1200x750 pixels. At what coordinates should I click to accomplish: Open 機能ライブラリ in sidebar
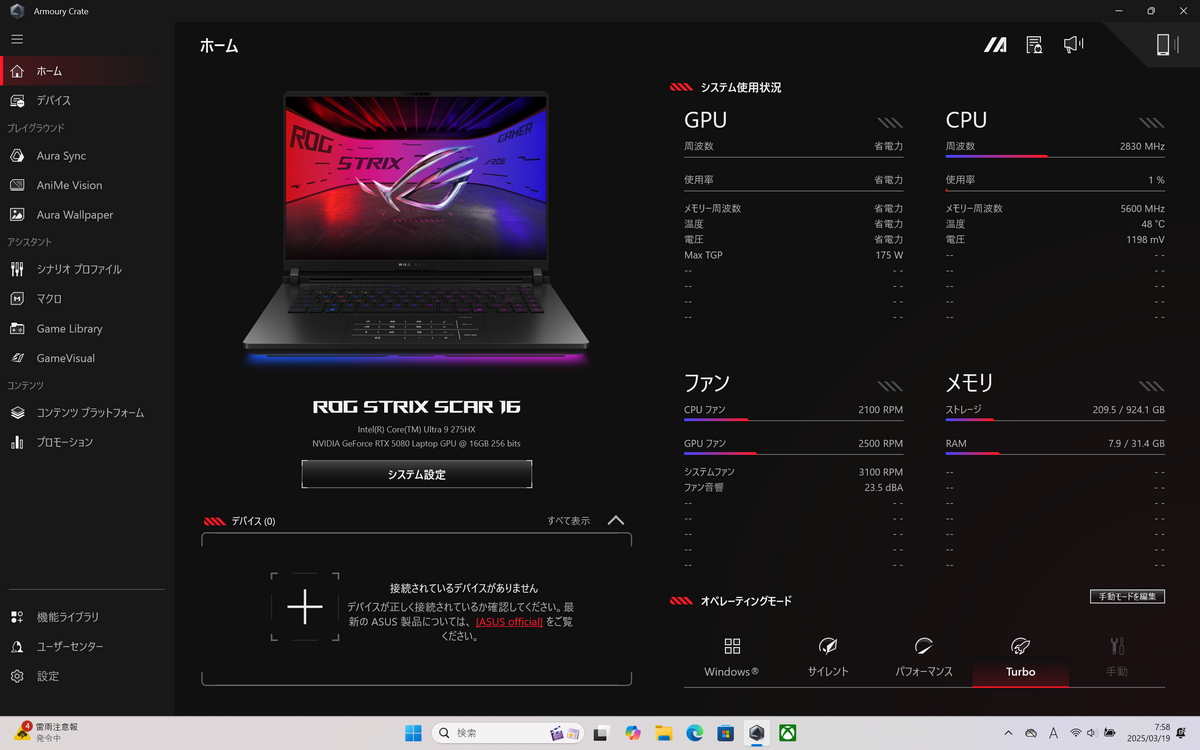coord(87,617)
